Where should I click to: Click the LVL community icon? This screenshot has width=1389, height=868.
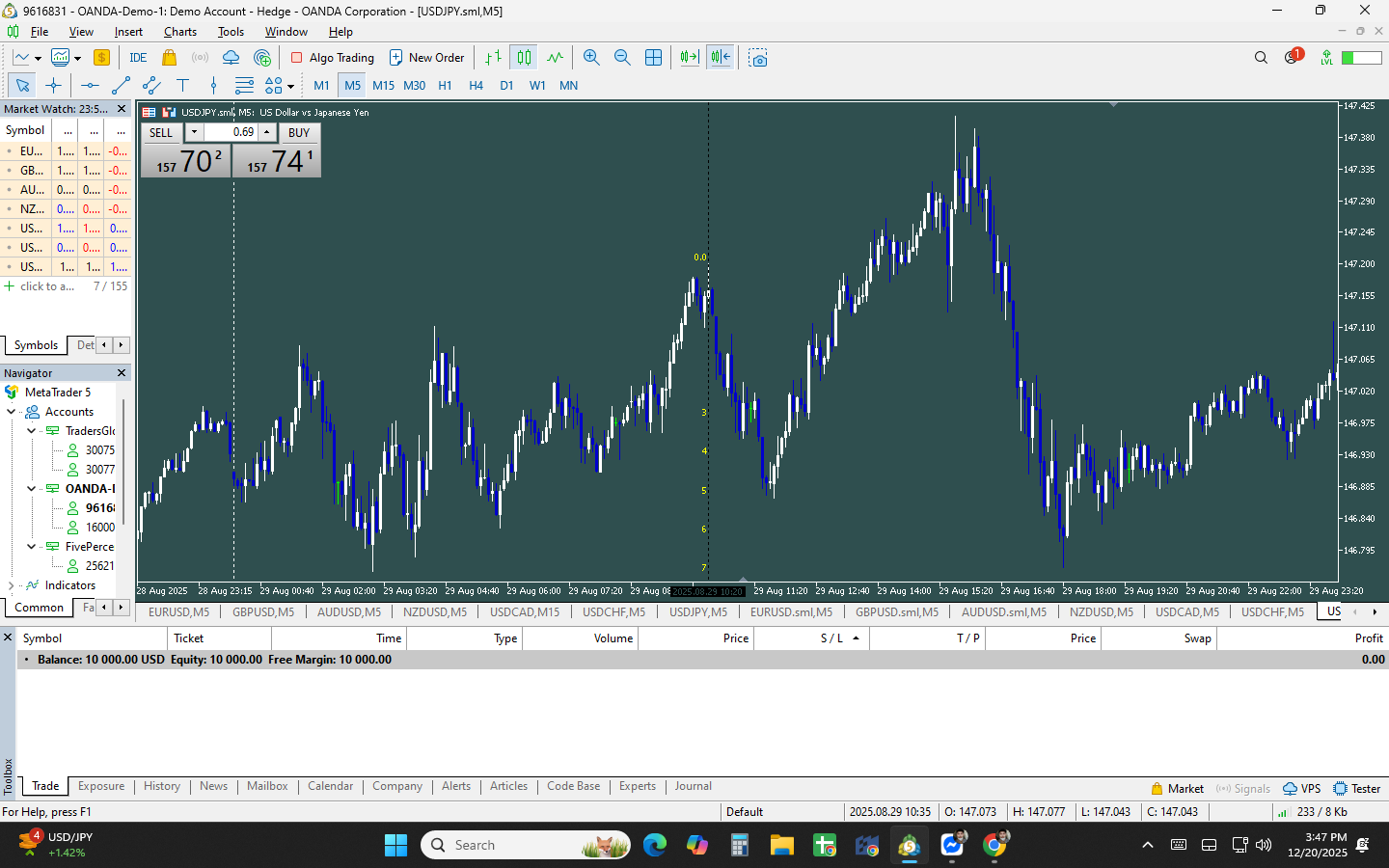[1327, 58]
